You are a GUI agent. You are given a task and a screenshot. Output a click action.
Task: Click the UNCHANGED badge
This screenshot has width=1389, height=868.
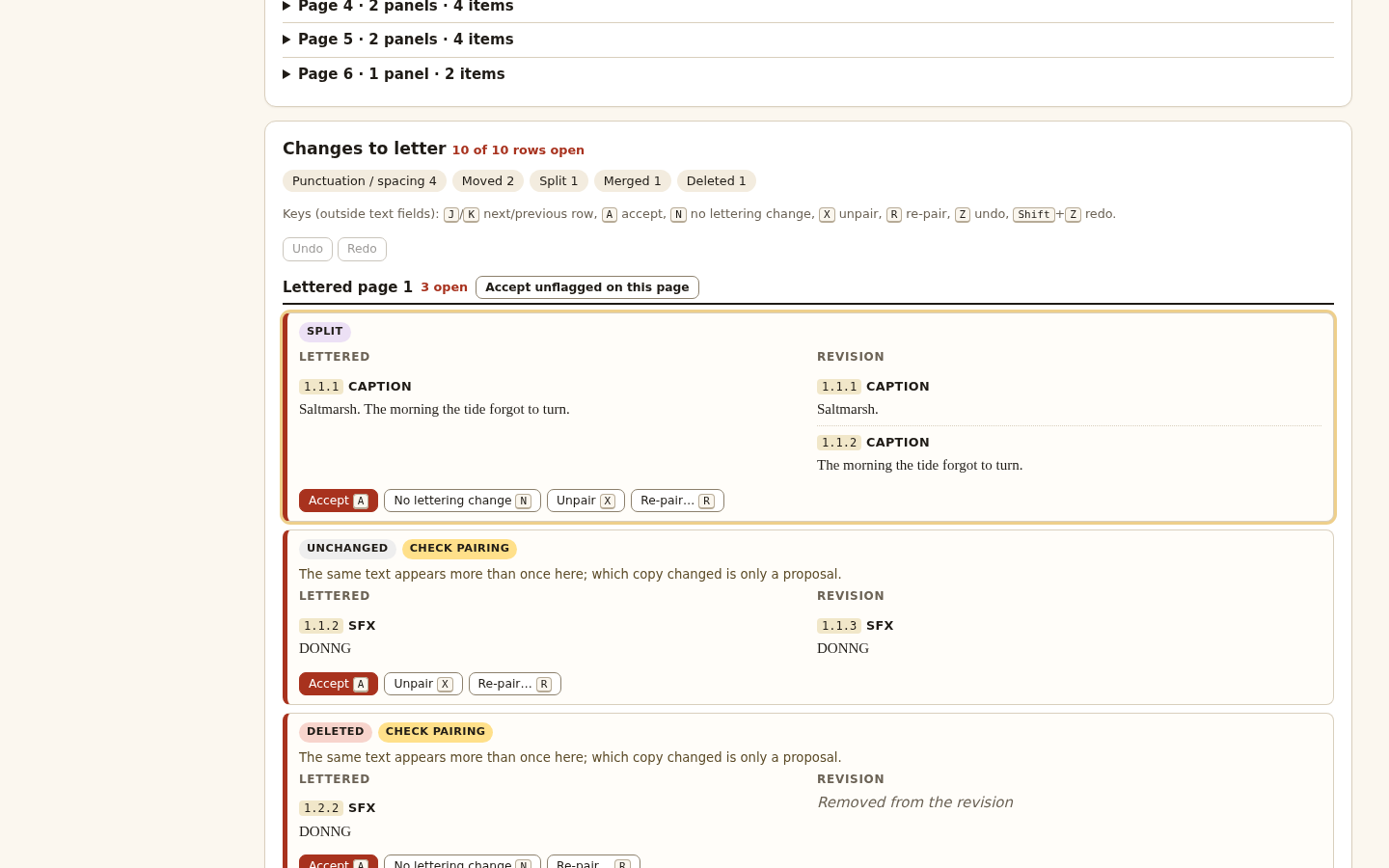pos(347,549)
